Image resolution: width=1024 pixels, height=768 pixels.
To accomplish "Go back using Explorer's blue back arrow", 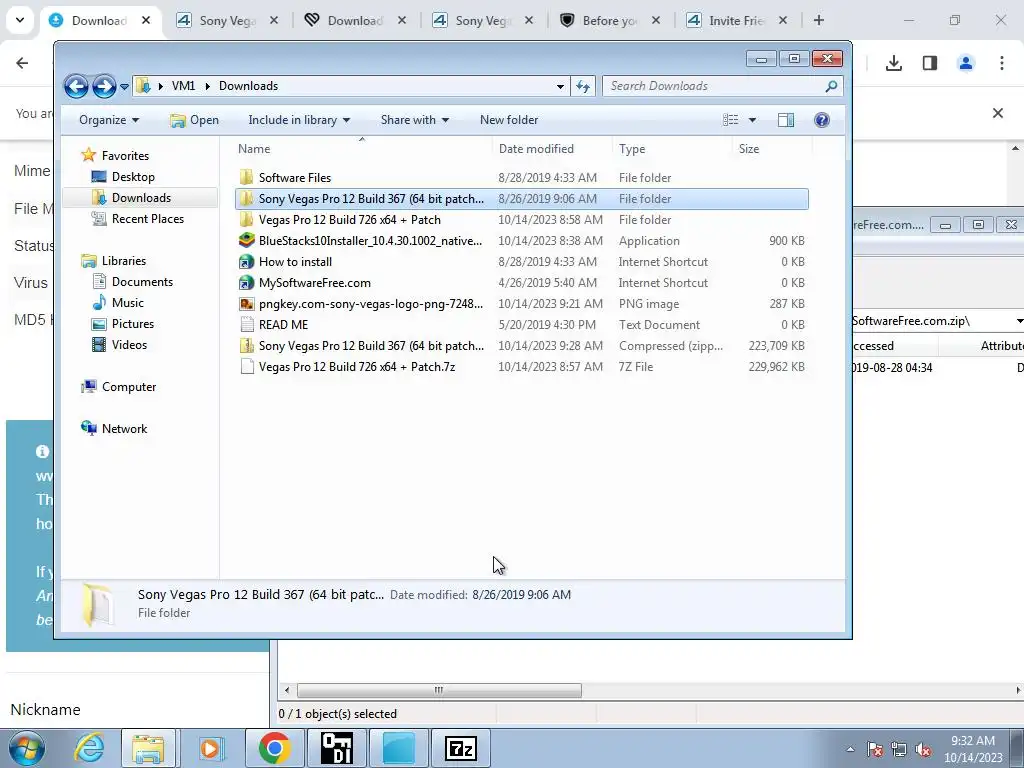I will (76, 86).
